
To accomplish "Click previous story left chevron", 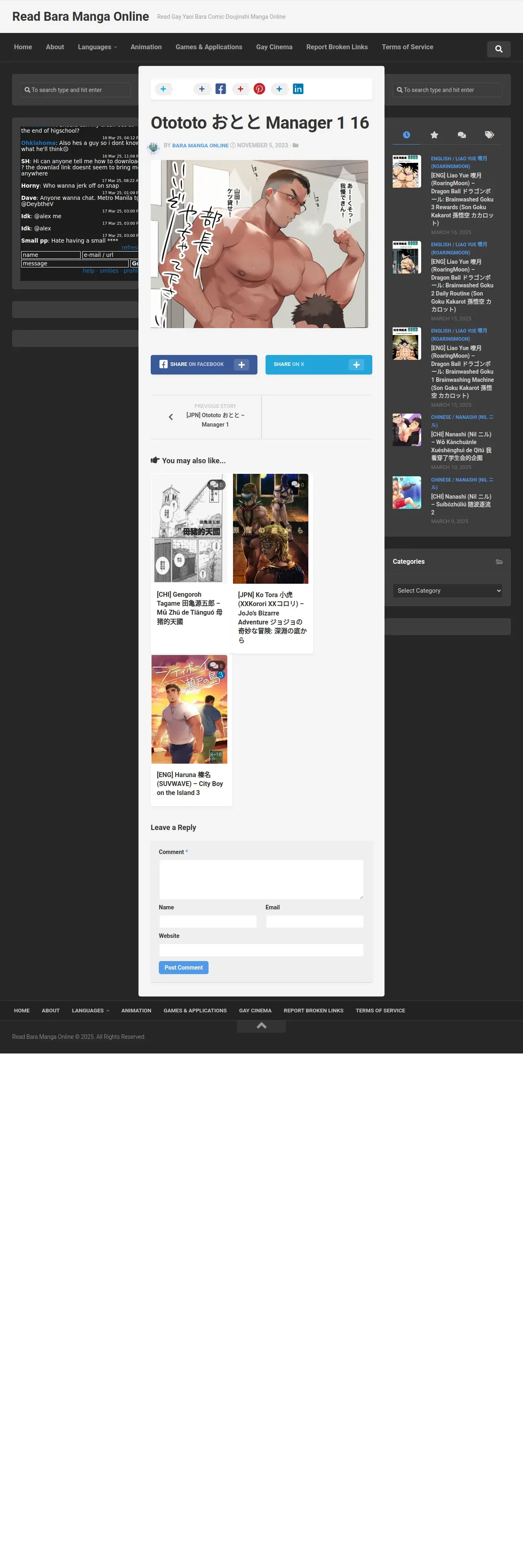I will pos(171,417).
